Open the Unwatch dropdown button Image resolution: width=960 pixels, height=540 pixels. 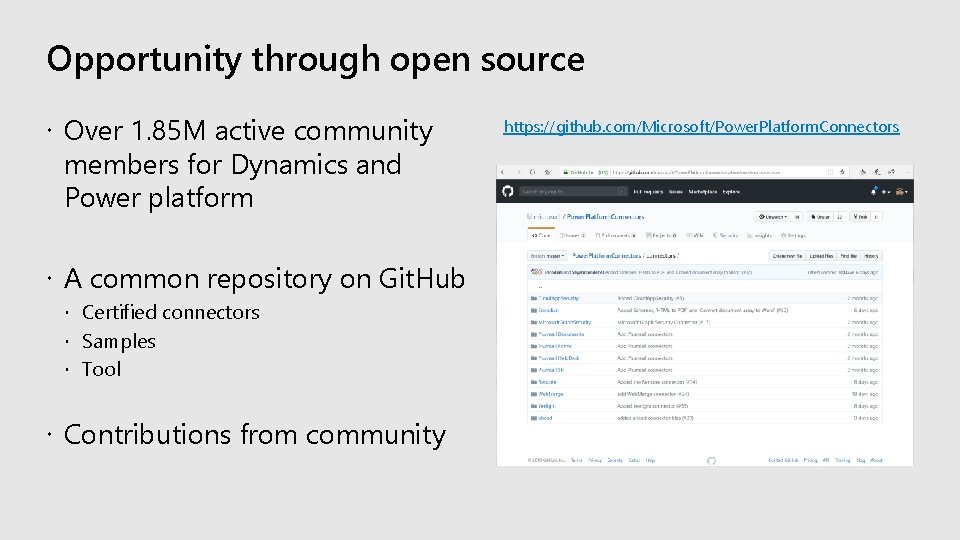(773, 217)
